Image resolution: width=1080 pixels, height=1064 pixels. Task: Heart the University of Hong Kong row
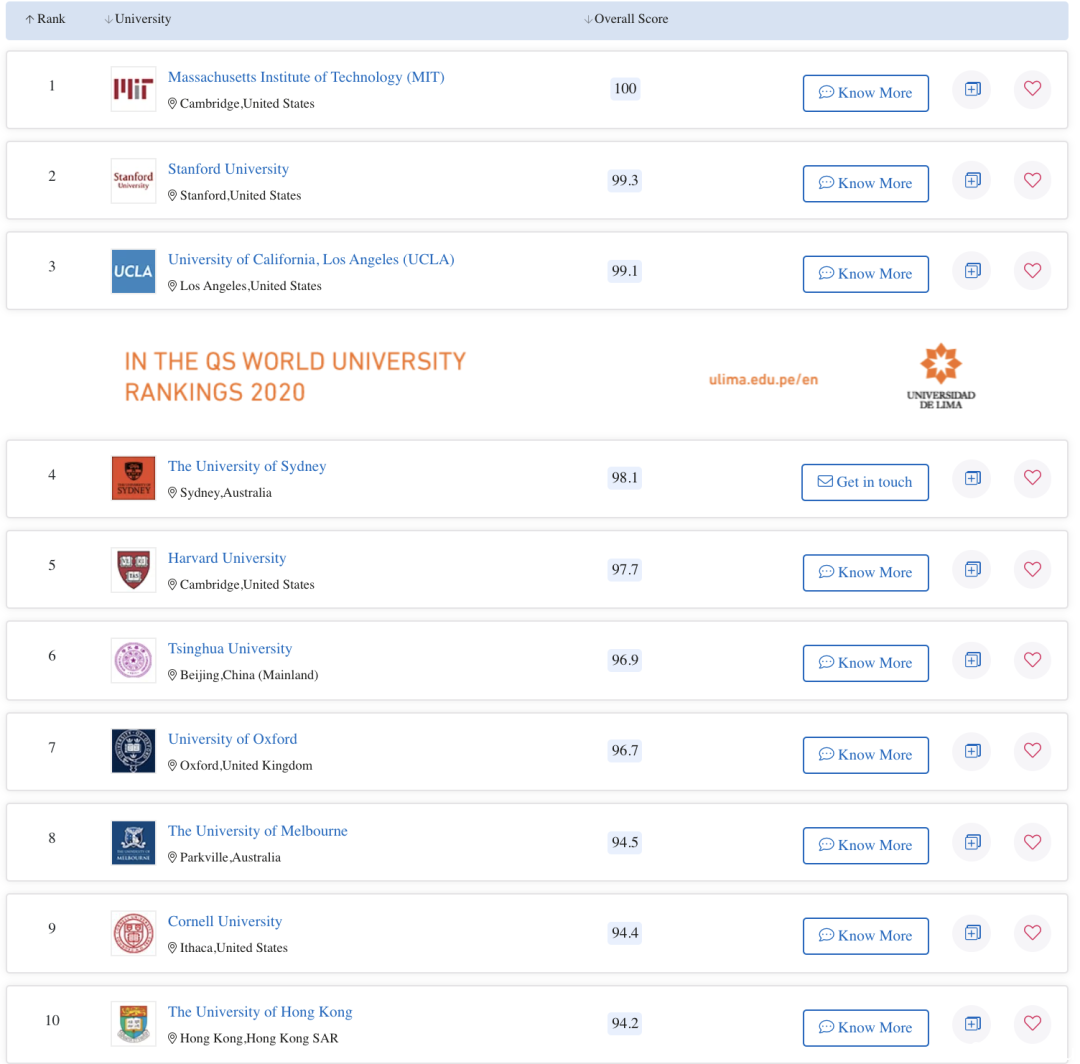point(1032,1023)
